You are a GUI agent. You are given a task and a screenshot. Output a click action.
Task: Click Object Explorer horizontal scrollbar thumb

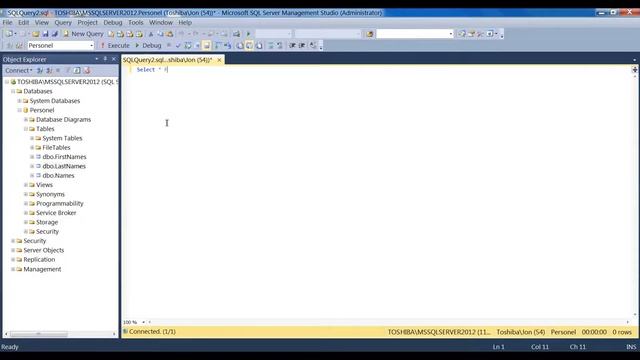click(x=39, y=334)
